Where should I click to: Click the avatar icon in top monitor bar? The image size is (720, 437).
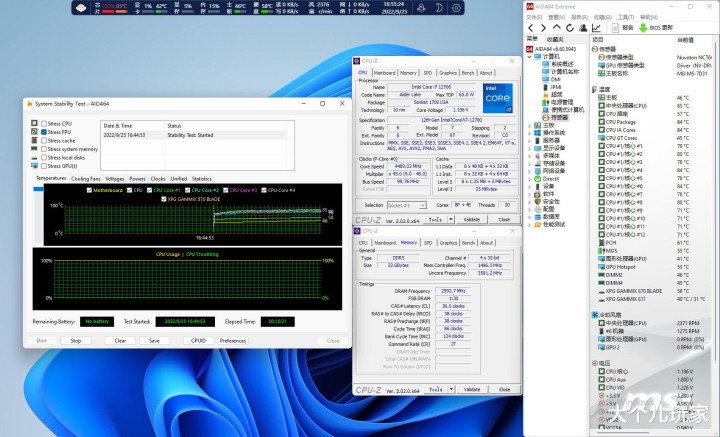tap(81, 8)
